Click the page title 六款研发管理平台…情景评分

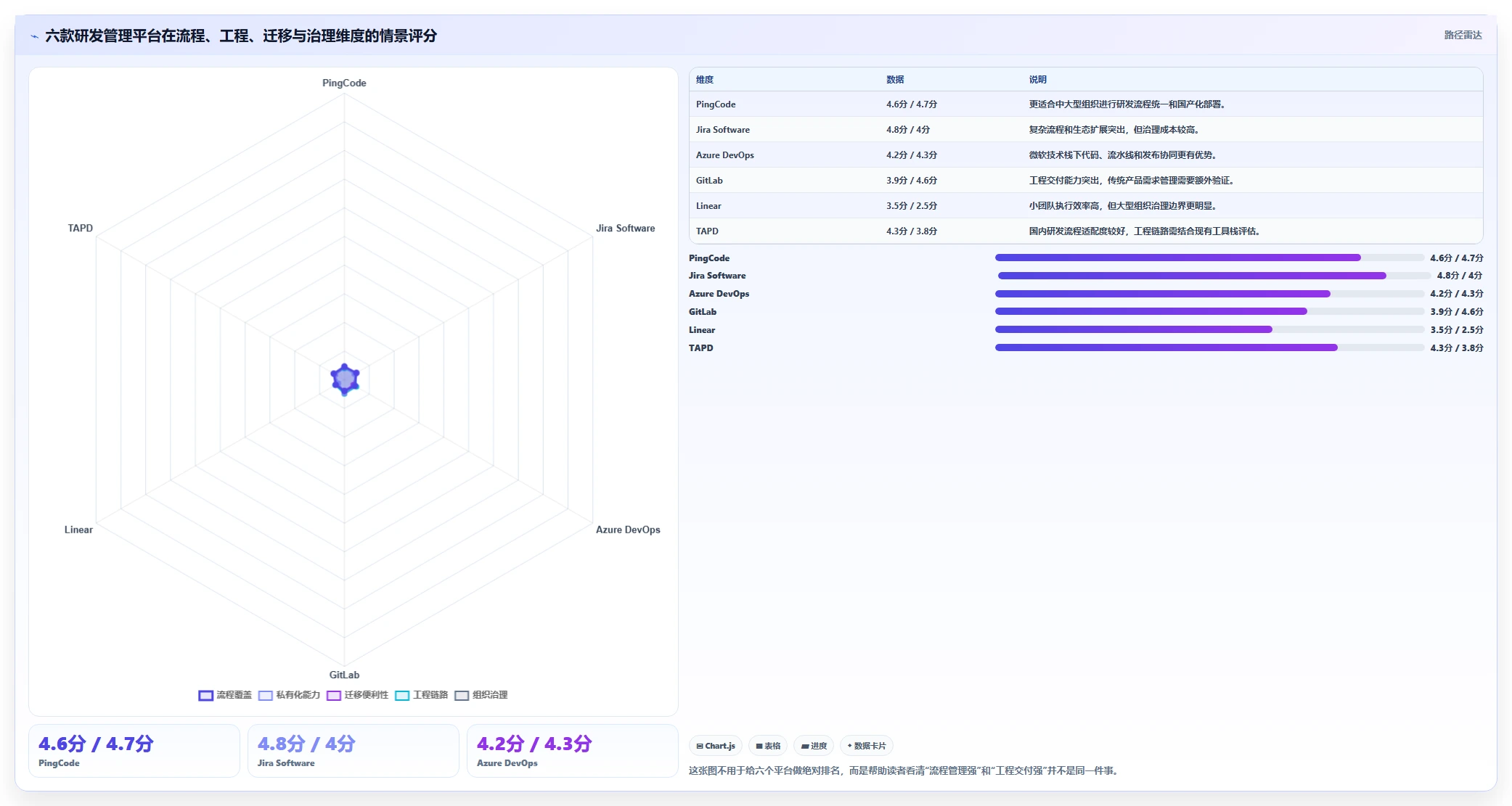pyautogui.click(x=241, y=36)
